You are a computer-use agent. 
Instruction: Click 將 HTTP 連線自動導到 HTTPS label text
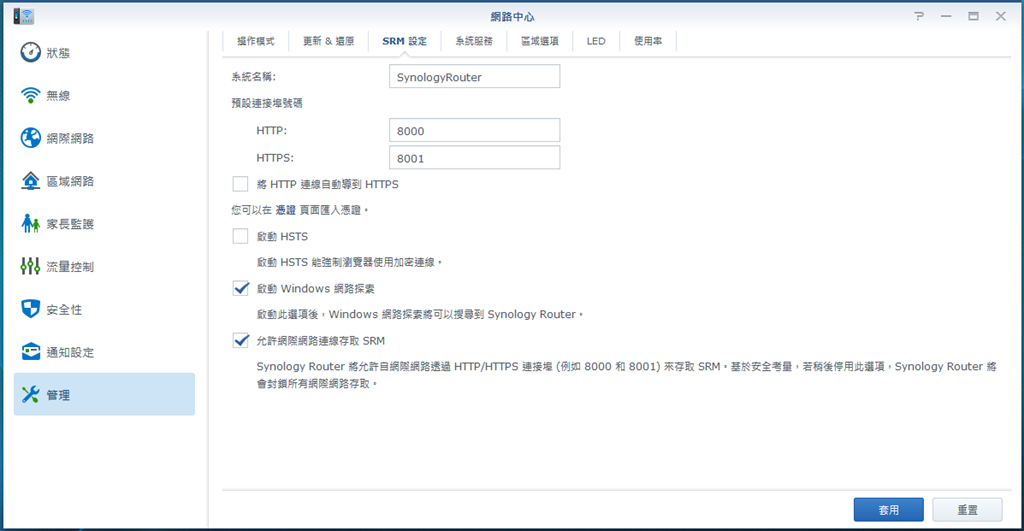click(x=327, y=184)
